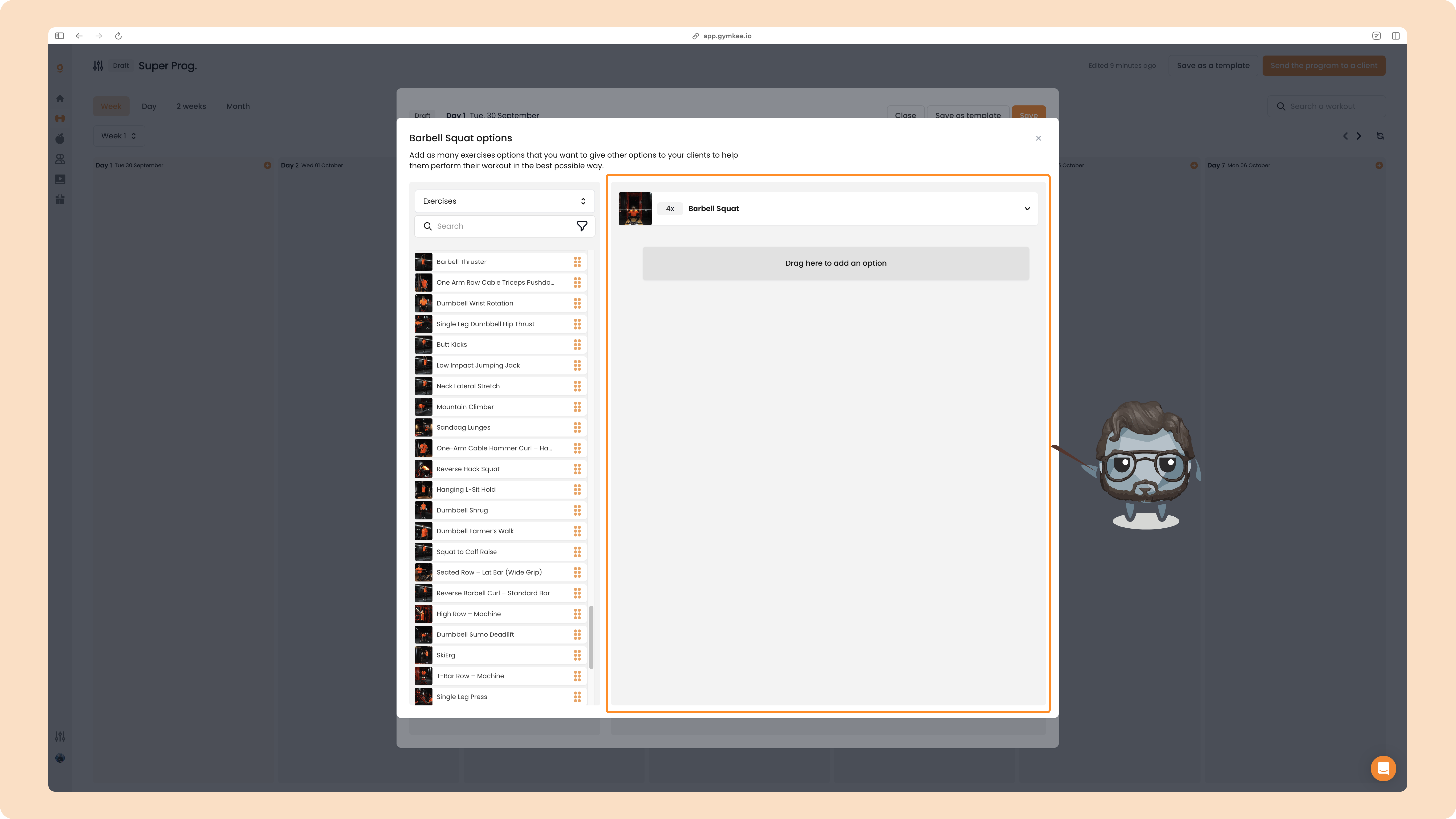1456x819 pixels.
Task: Click drag handle for Single Leg Press
Action: point(577,697)
